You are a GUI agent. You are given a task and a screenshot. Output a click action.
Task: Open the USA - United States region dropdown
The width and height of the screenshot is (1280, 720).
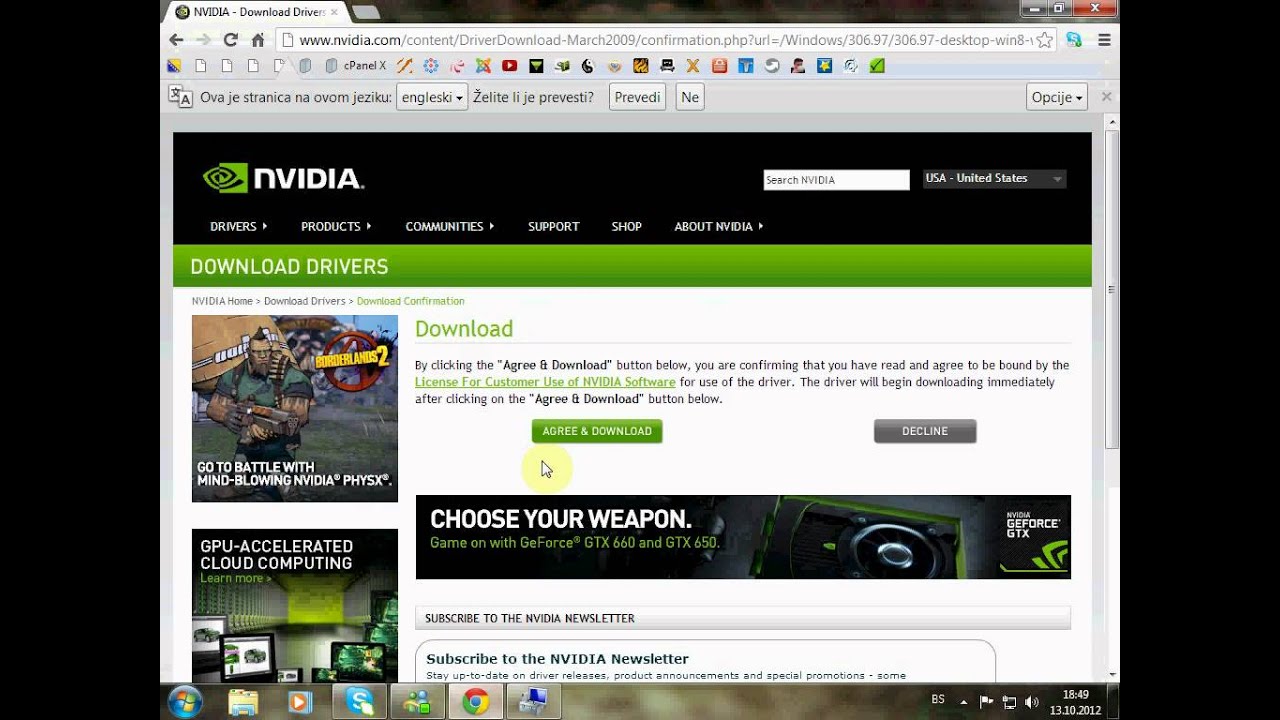994,178
